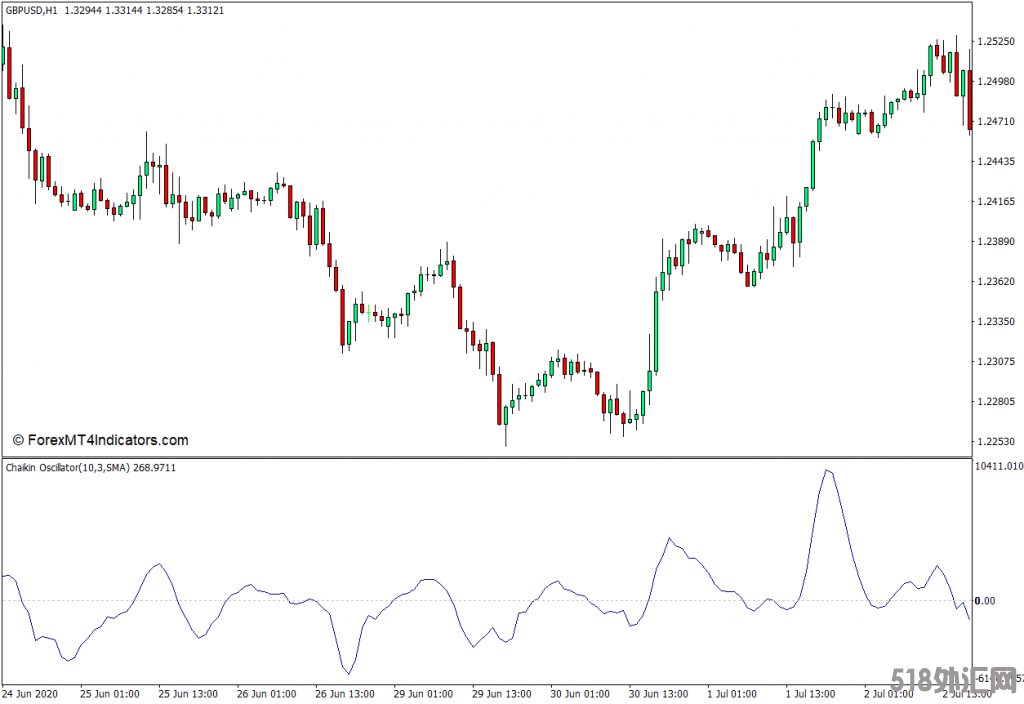Click the lowest candlestick wick near 1.22530
The width and height of the screenshot is (1024, 704).
[505, 437]
